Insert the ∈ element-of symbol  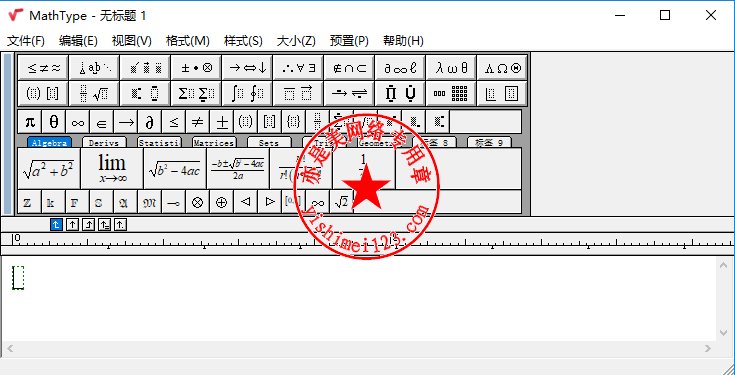point(102,122)
